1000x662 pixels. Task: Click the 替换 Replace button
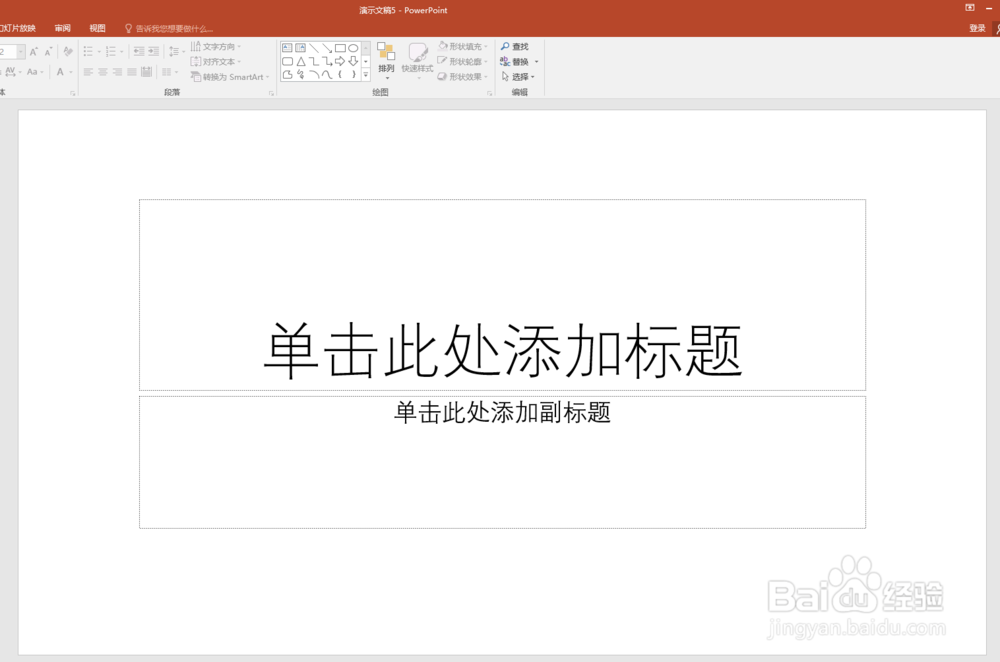[x=515, y=62]
